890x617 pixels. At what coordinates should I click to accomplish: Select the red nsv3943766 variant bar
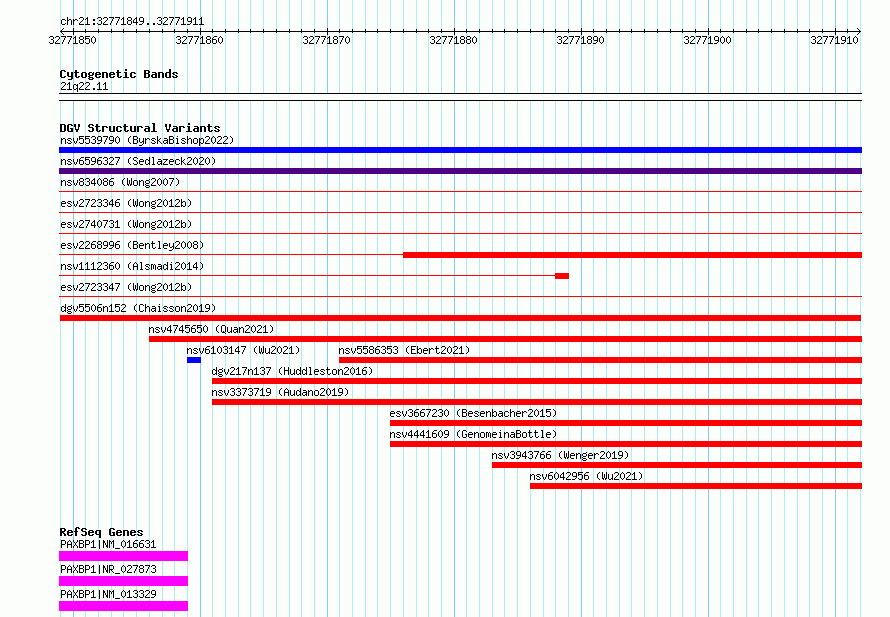(677, 465)
